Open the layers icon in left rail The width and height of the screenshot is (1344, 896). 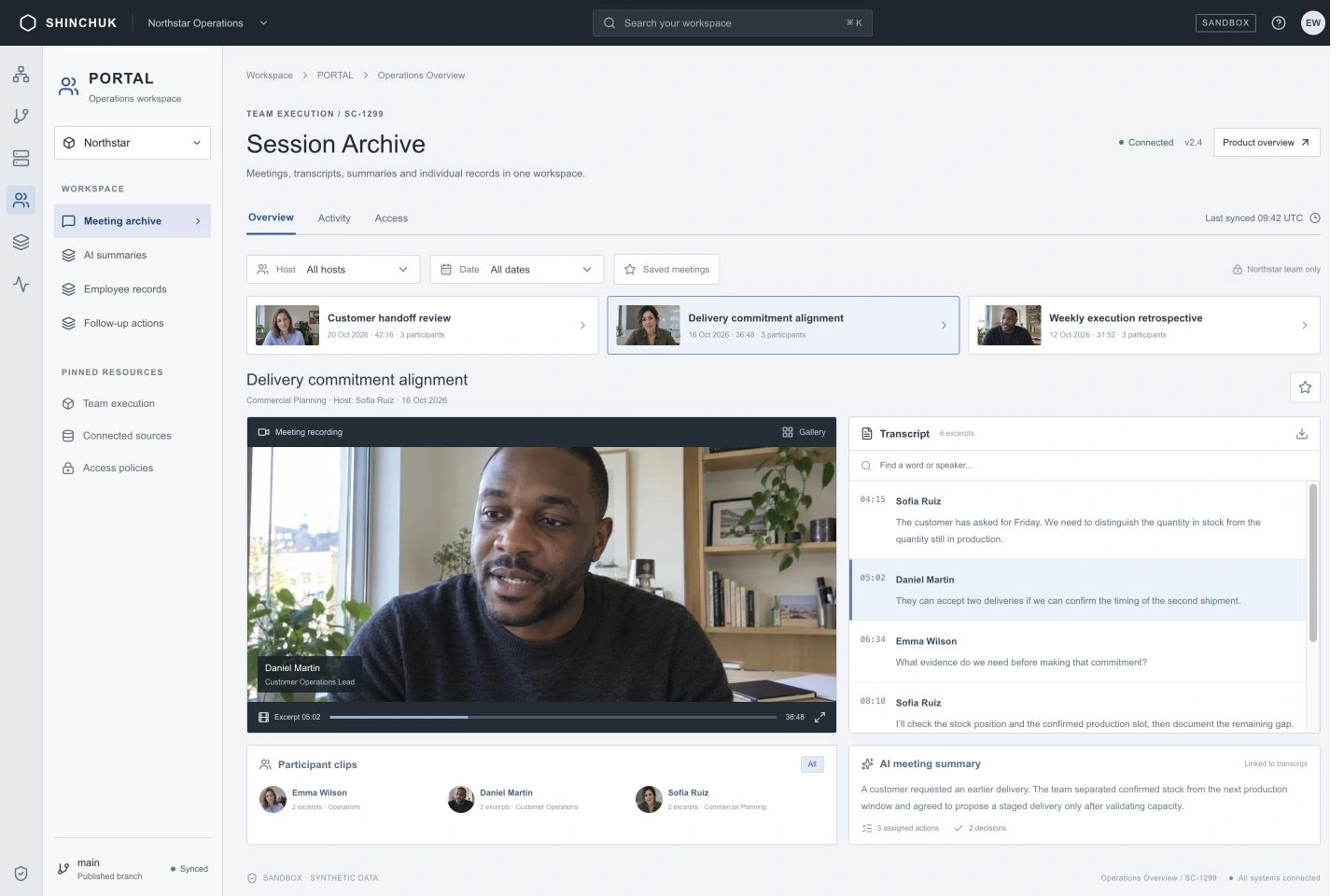[21, 242]
